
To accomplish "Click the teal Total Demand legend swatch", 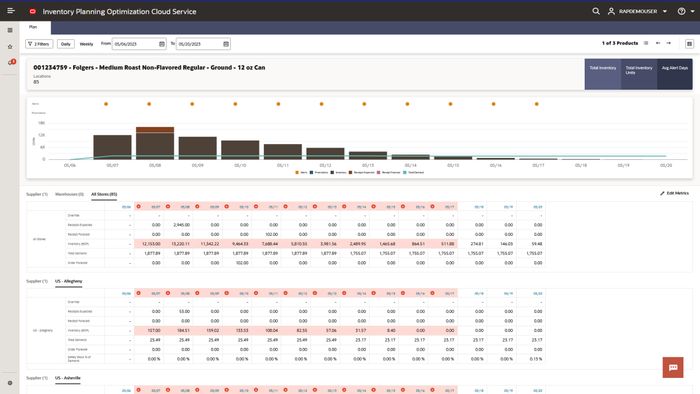I will point(405,172).
